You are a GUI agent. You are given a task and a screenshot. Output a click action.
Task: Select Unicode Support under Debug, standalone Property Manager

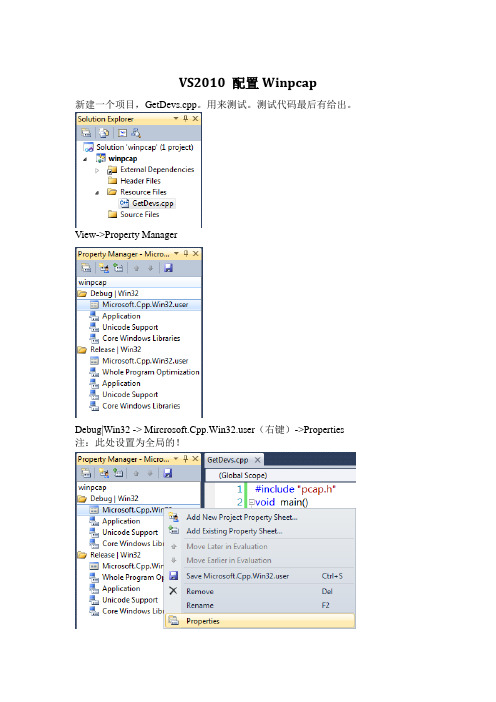124,327
